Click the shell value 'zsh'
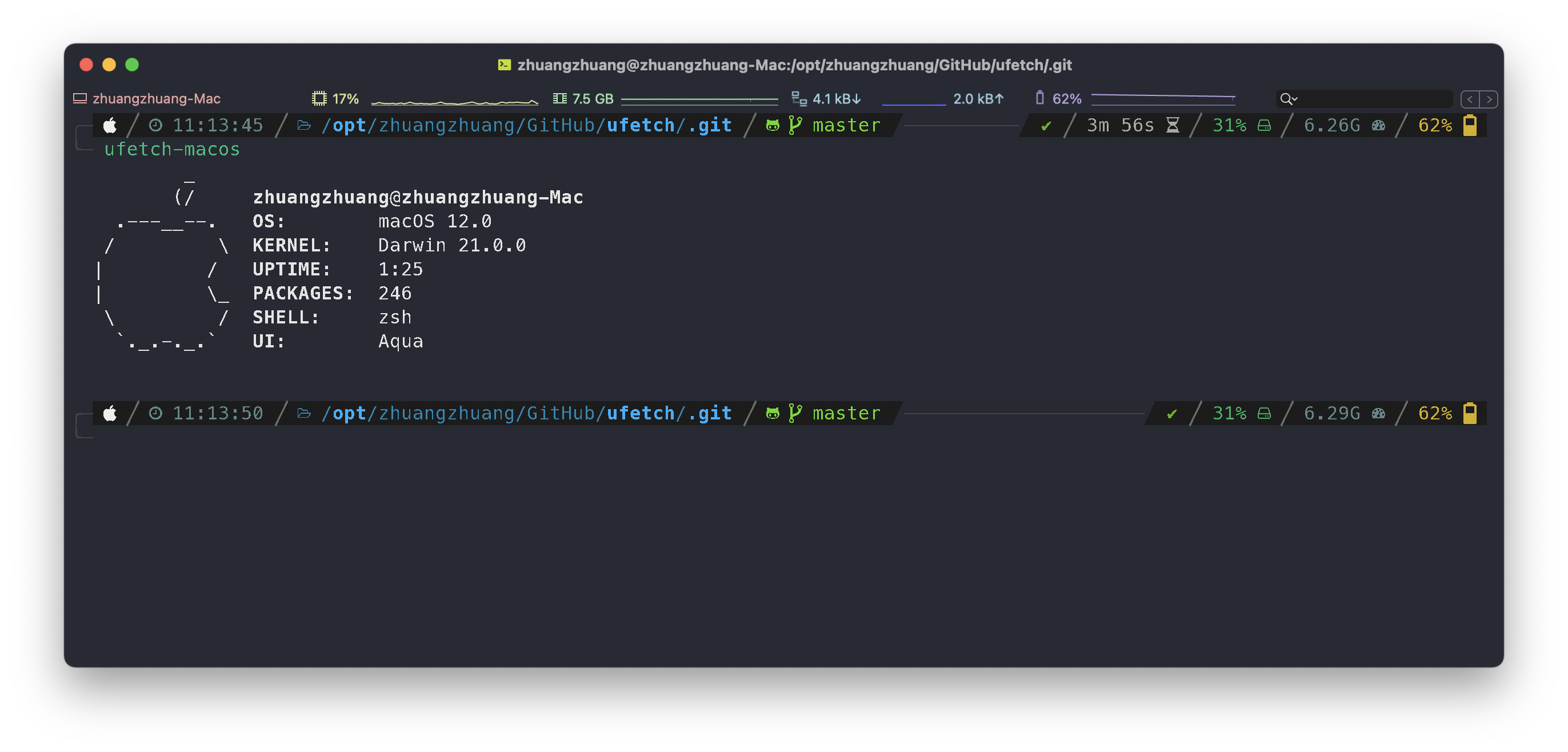Image resolution: width=1568 pixels, height=752 pixels. click(395, 317)
